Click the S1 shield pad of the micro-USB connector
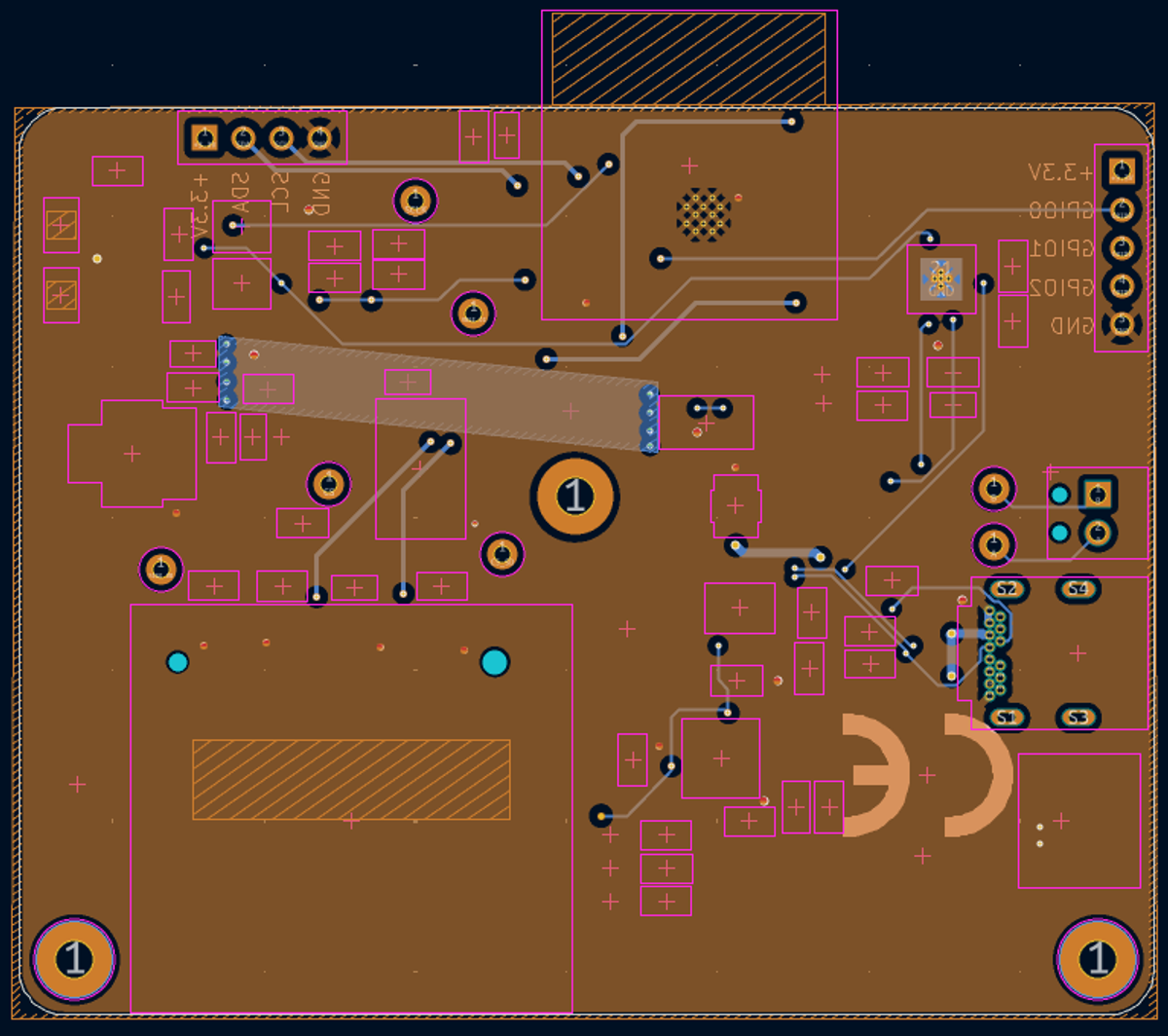Screen dimensions: 1168x1036 point(1007,718)
